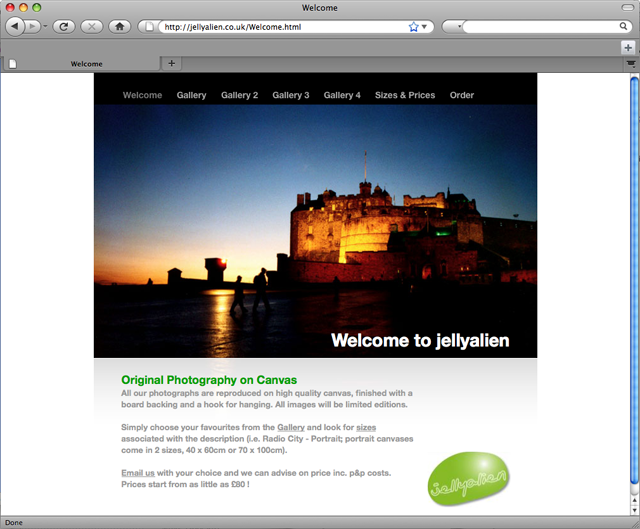640x529 pixels.
Task: Focus the jellyalien.co.uk address bar
Action: [282, 27]
